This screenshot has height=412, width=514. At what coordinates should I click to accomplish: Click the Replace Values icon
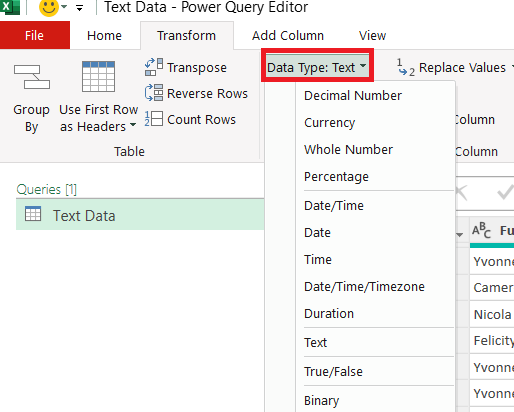pos(406,67)
